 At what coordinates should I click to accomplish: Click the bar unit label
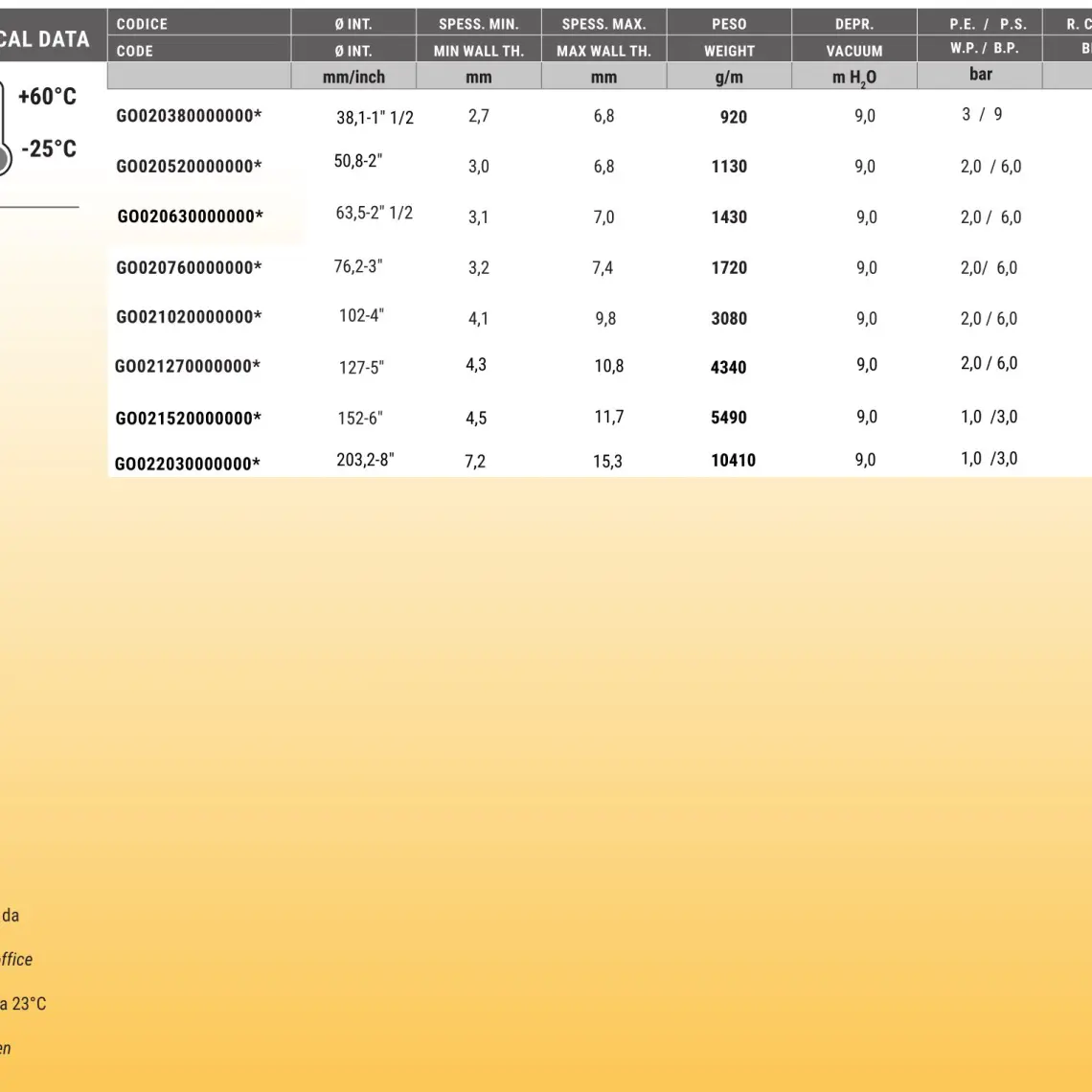click(x=980, y=74)
